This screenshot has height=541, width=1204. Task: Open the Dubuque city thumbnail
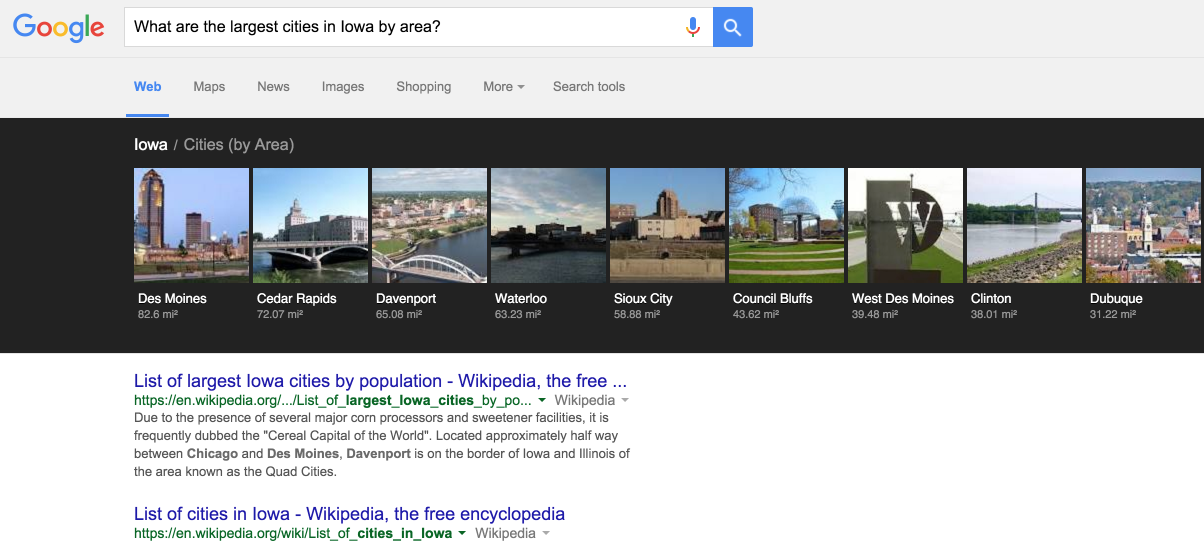pyautogui.click(x=1144, y=225)
